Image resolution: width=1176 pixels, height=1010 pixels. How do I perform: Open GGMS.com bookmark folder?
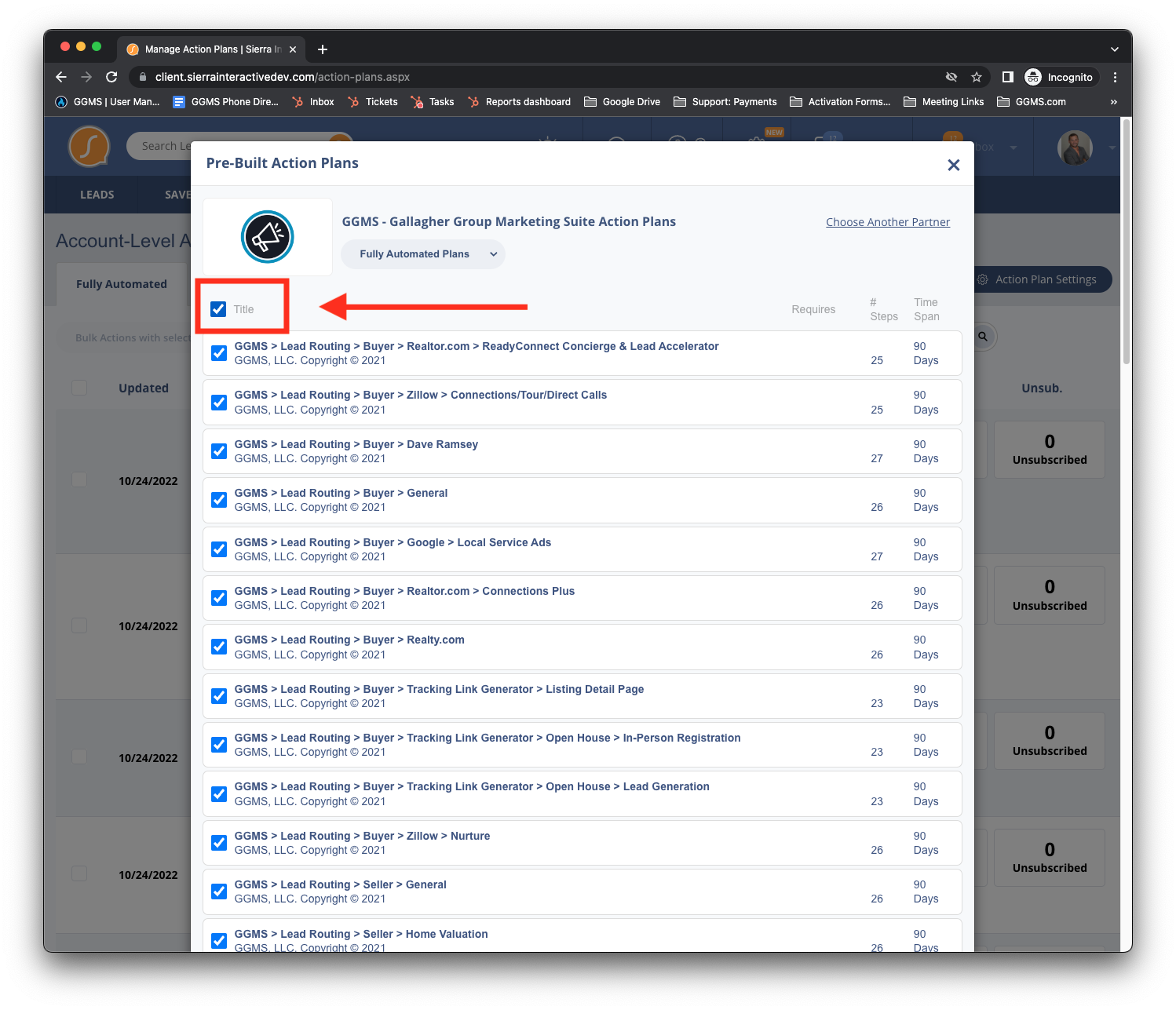[x=1032, y=102]
